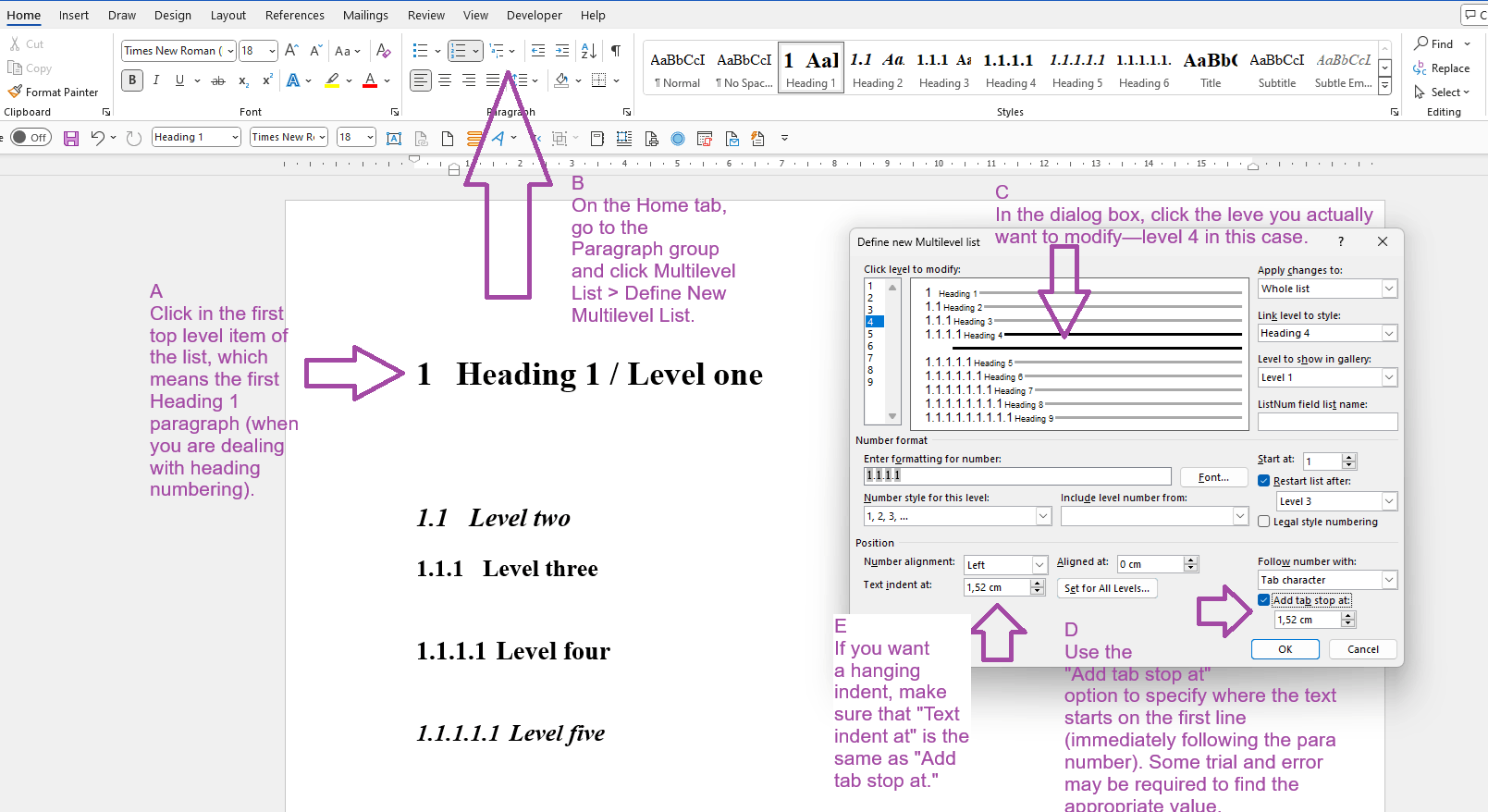The image size is (1488, 812).
Task: Click the ListNum field list name box
Action: 1327,422
